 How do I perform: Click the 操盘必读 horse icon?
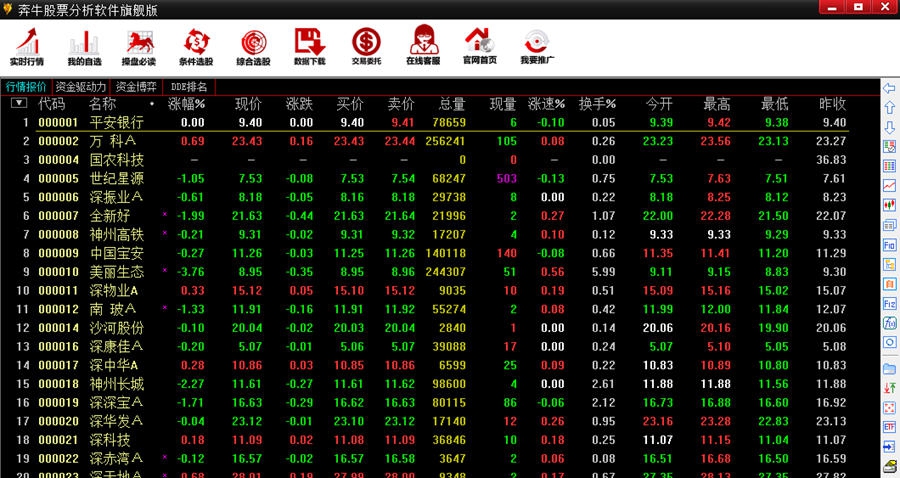pos(139,47)
